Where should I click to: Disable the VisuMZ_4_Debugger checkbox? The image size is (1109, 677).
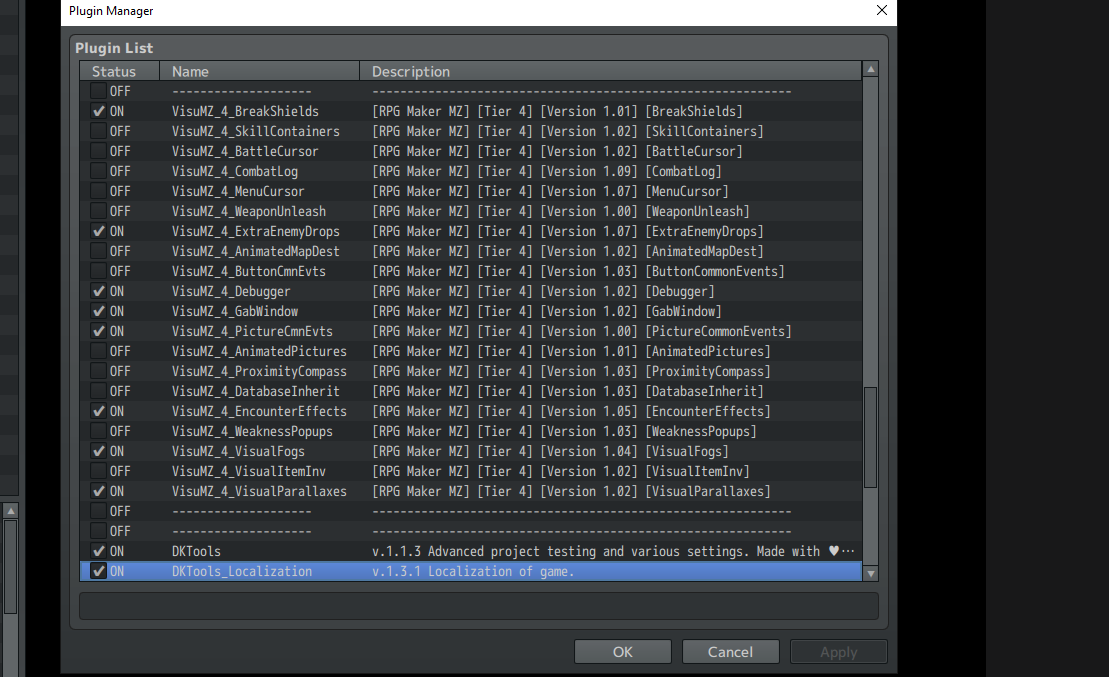coord(98,291)
